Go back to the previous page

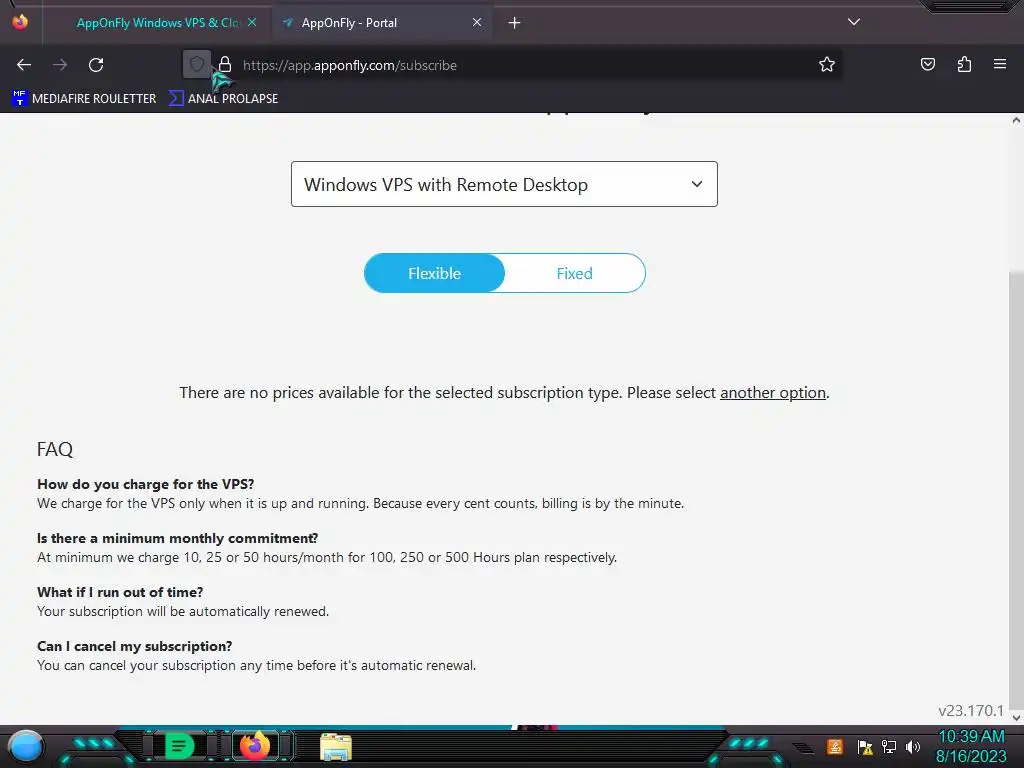tap(24, 65)
